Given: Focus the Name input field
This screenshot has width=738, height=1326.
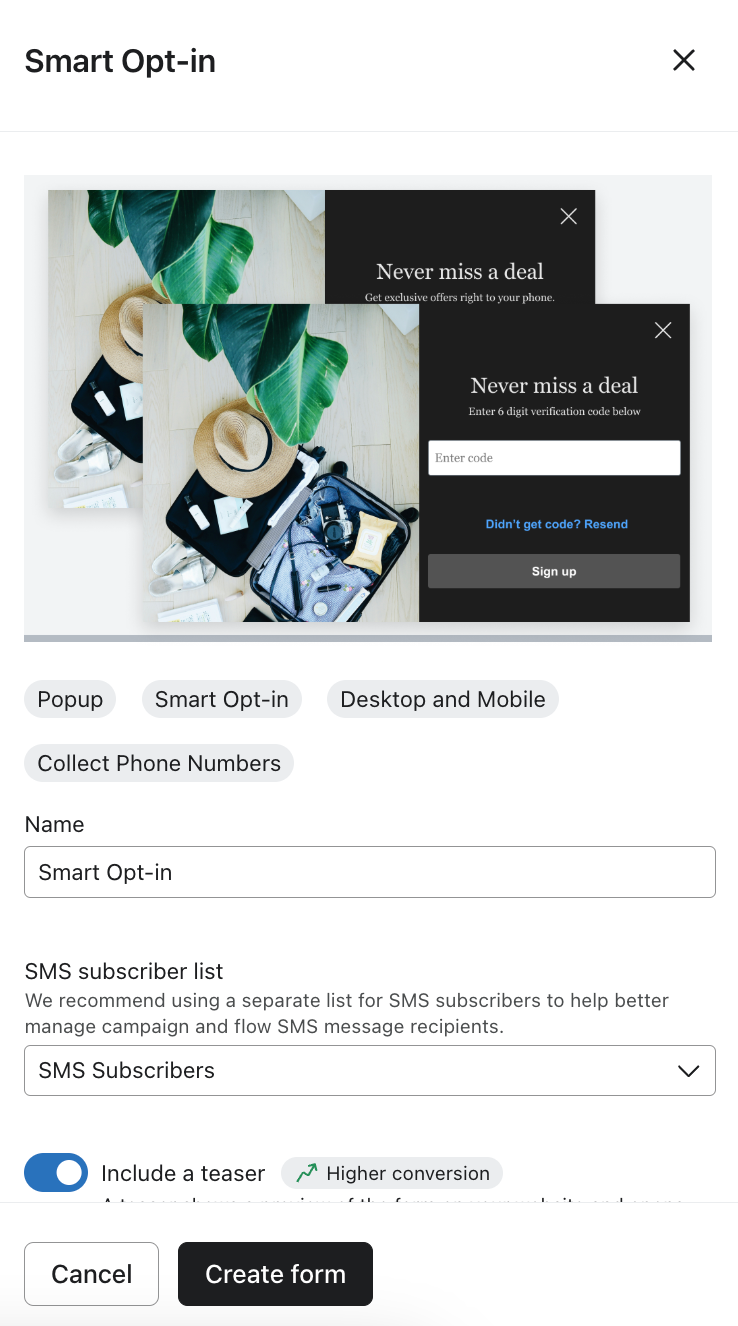Looking at the screenshot, I should [370, 872].
